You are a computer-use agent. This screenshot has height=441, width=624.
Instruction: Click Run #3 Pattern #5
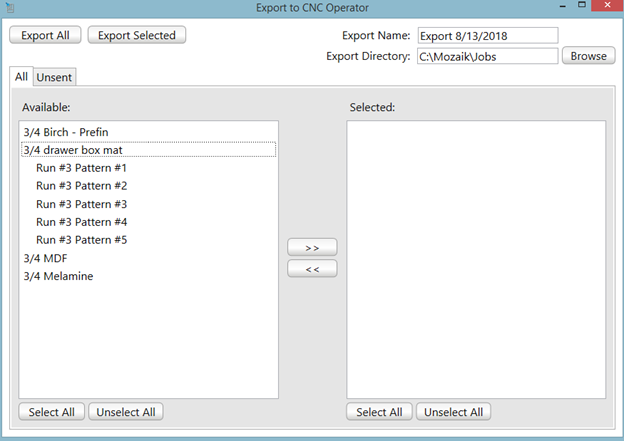tap(81, 240)
